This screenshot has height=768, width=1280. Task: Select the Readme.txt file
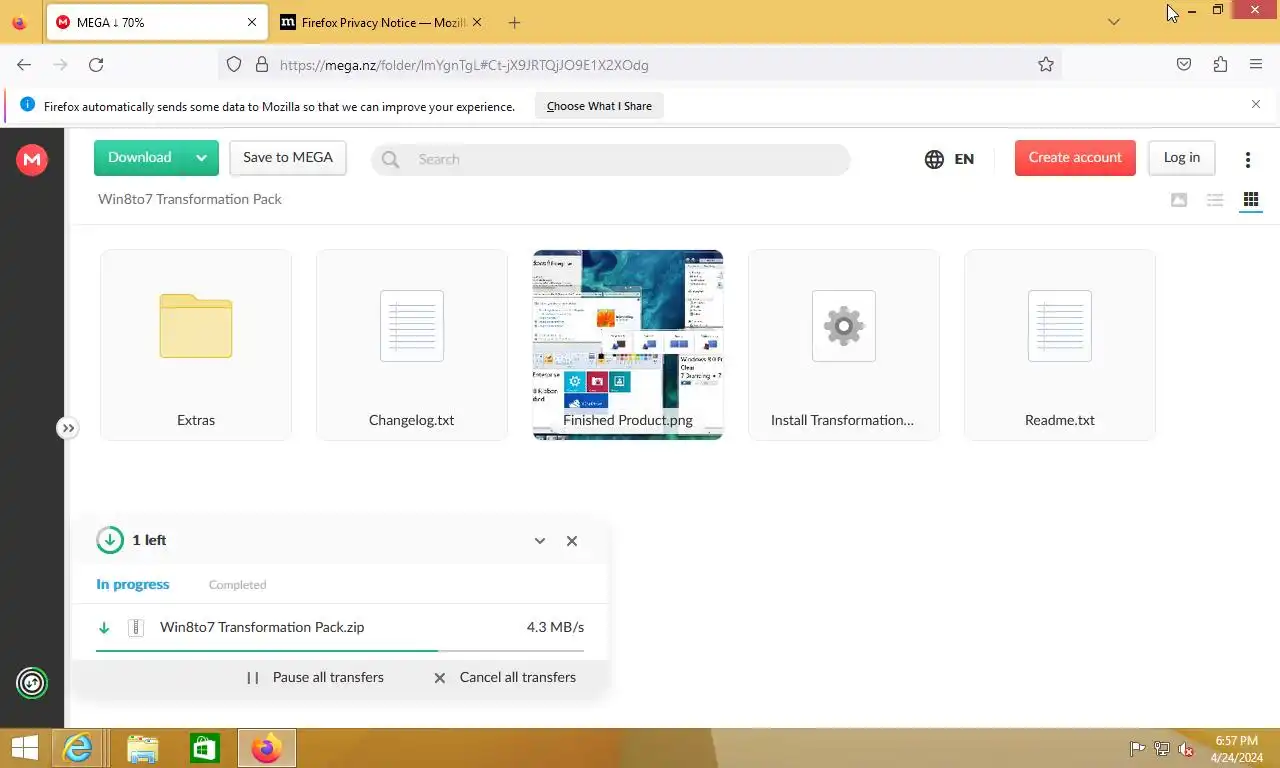1060,345
